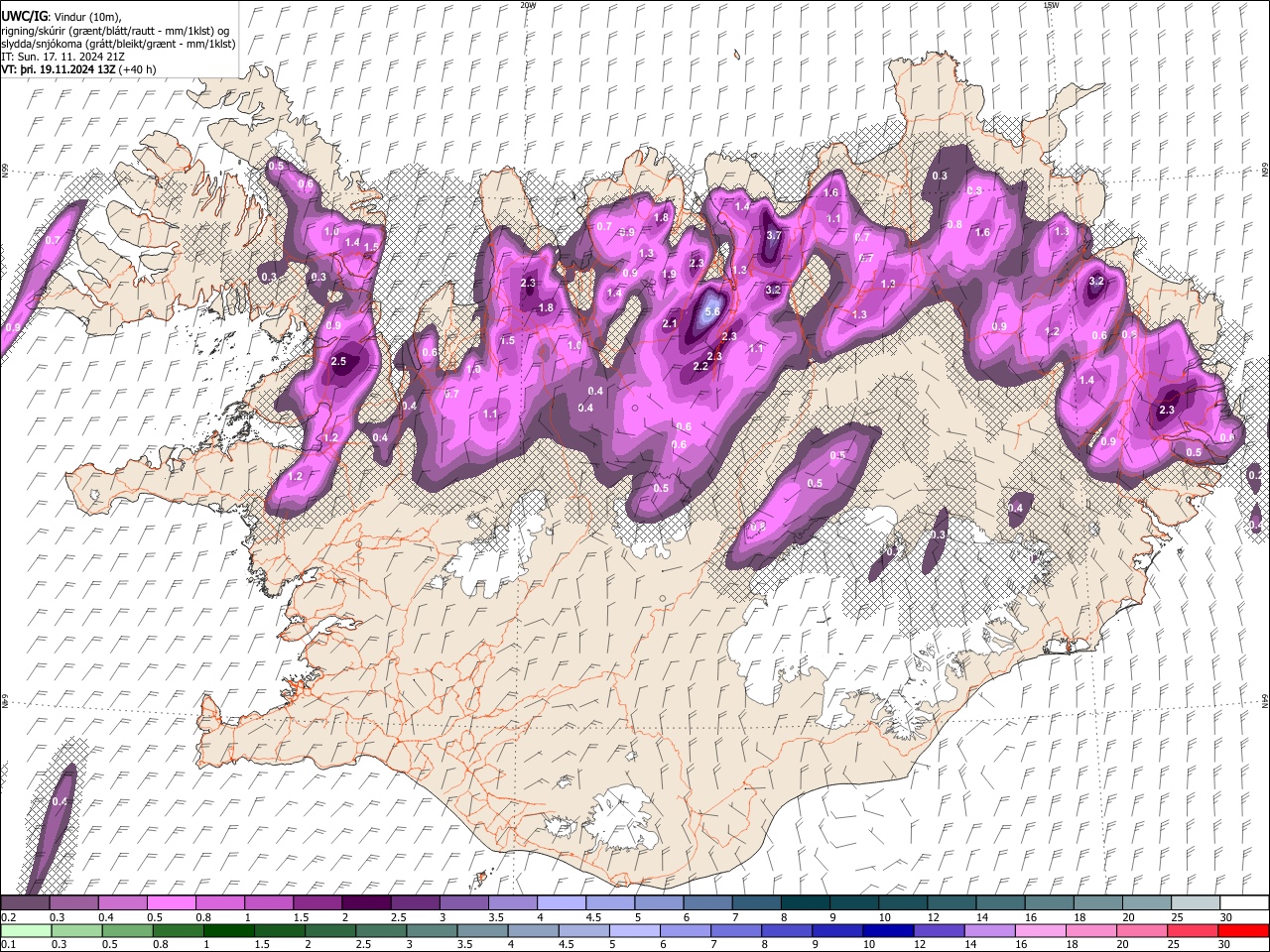Click the 3.7 precipitation value on the map

coord(775,235)
